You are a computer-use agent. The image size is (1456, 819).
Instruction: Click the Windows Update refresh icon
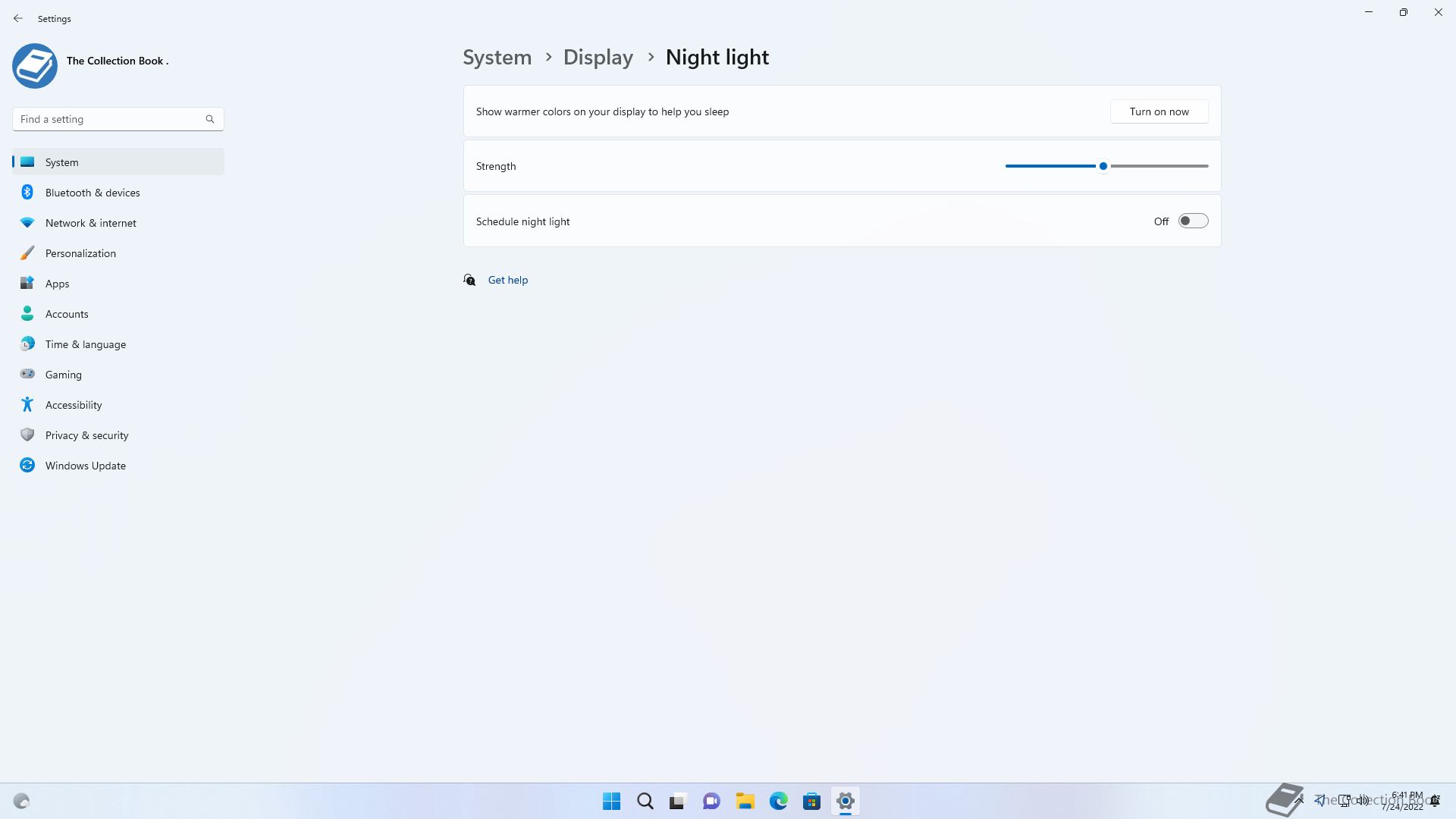27,465
